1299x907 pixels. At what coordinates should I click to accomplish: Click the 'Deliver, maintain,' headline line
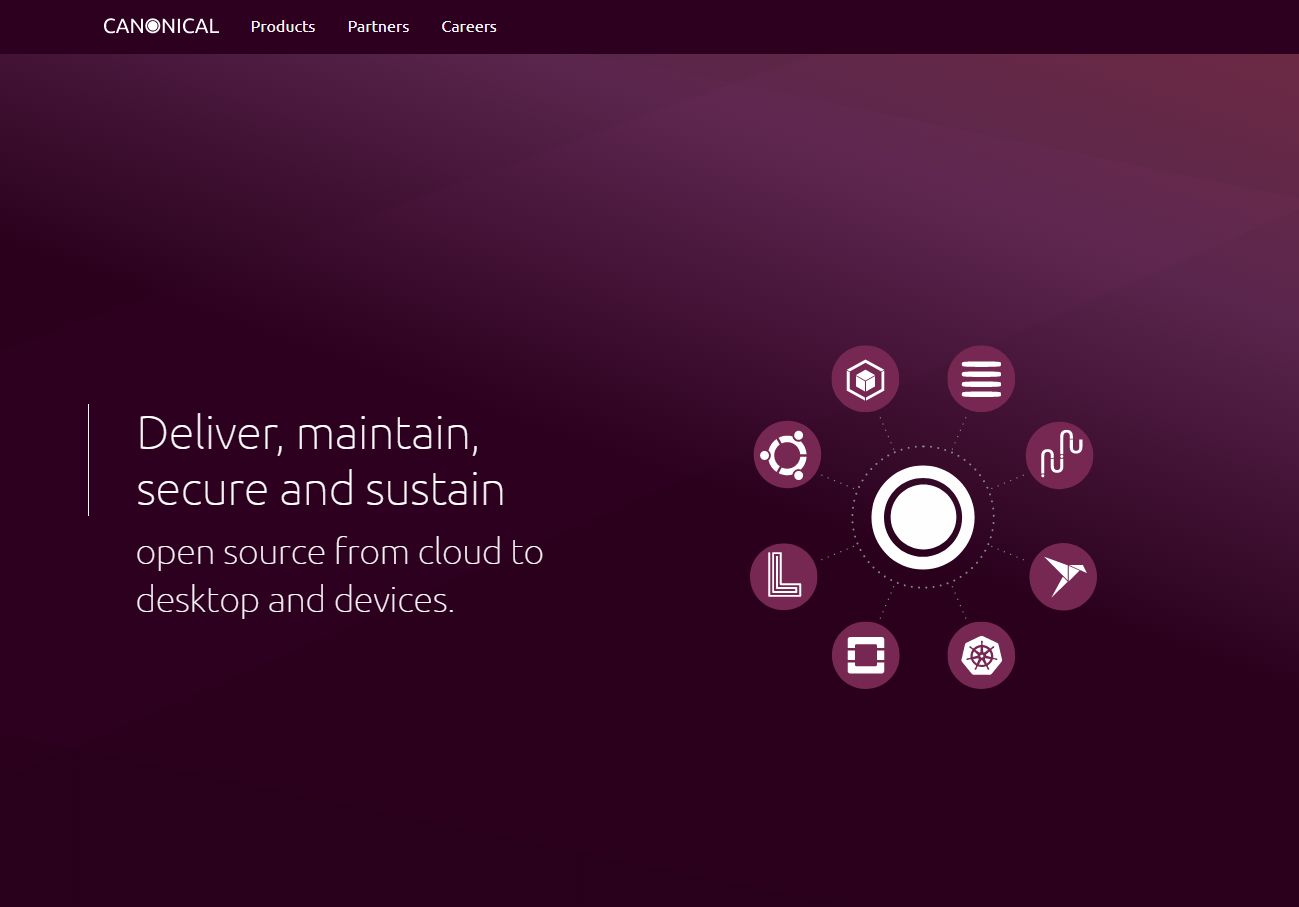(x=308, y=434)
